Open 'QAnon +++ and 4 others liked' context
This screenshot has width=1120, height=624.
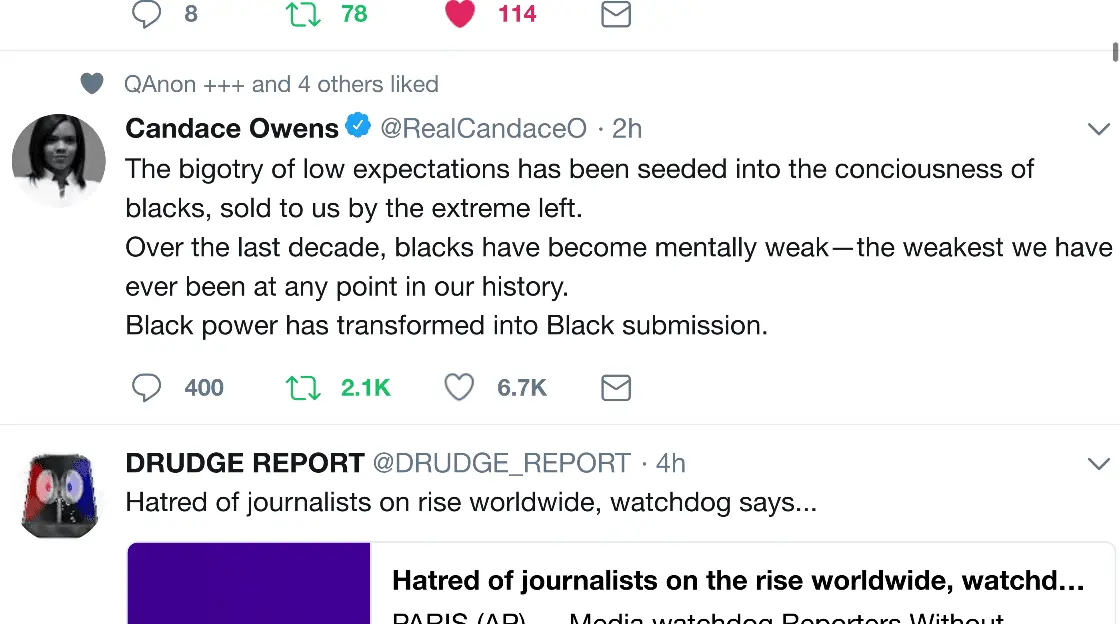[x=281, y=84]
